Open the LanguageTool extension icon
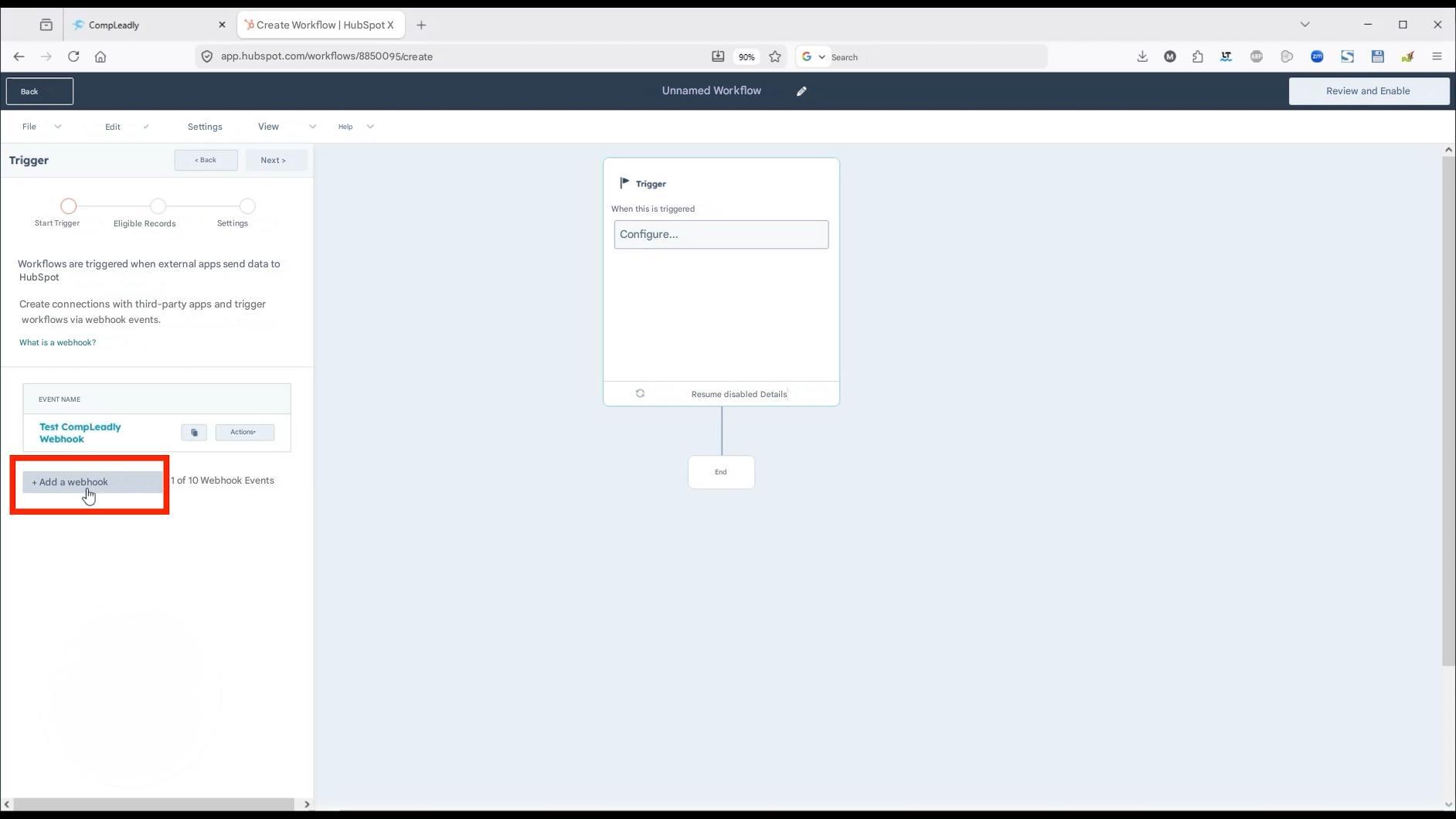This screenshot has width=1456, height=819. tap(1226, 56)
